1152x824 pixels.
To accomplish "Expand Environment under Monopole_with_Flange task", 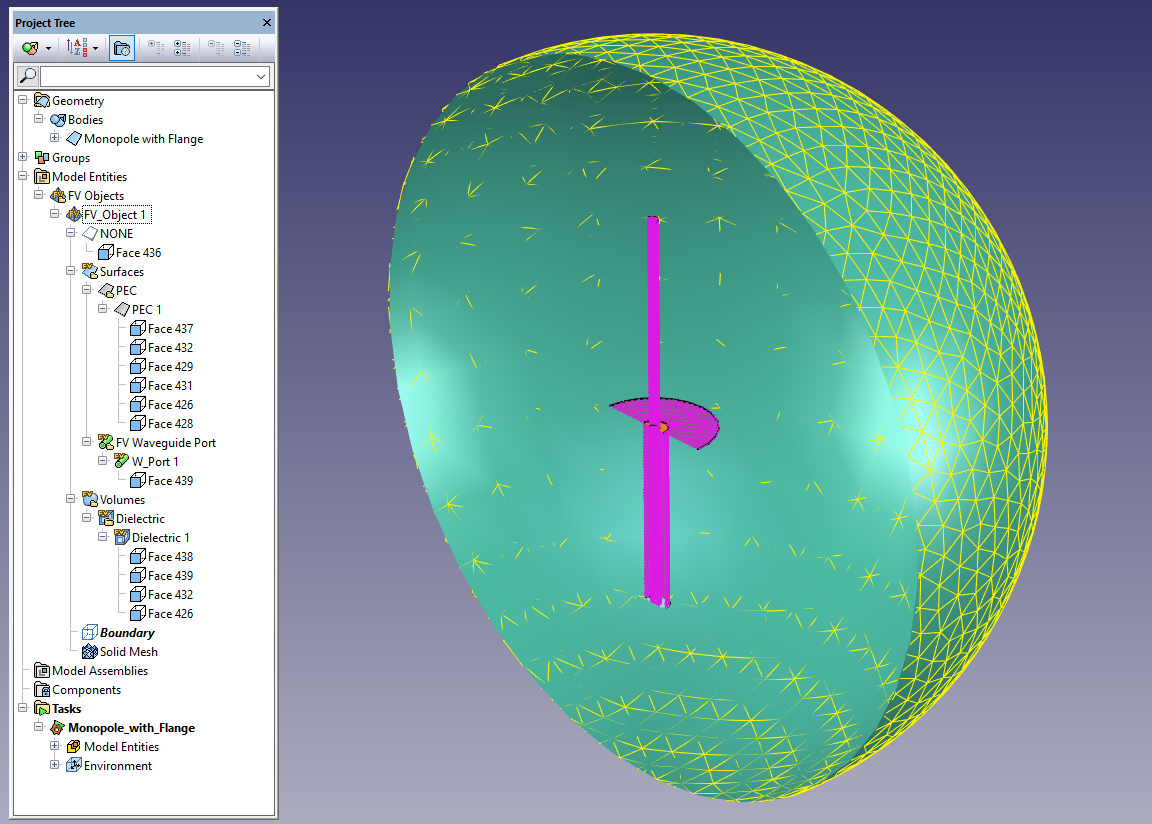I will coord(55,766).
